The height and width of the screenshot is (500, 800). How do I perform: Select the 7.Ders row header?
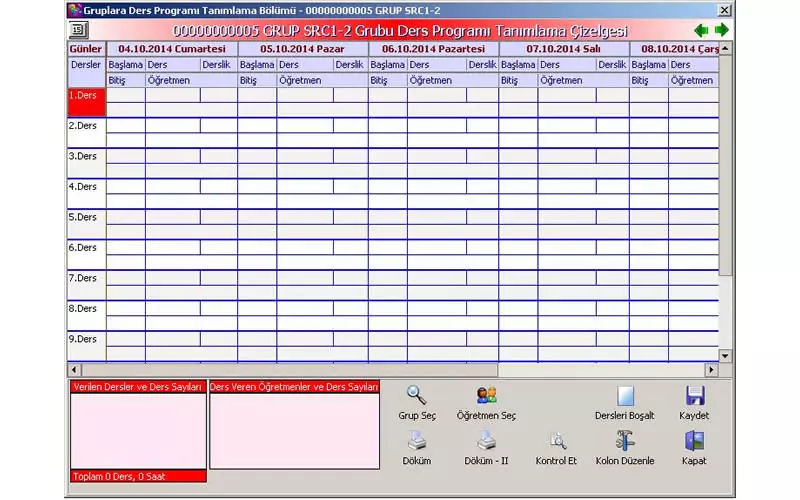click(x=86, y=285)
